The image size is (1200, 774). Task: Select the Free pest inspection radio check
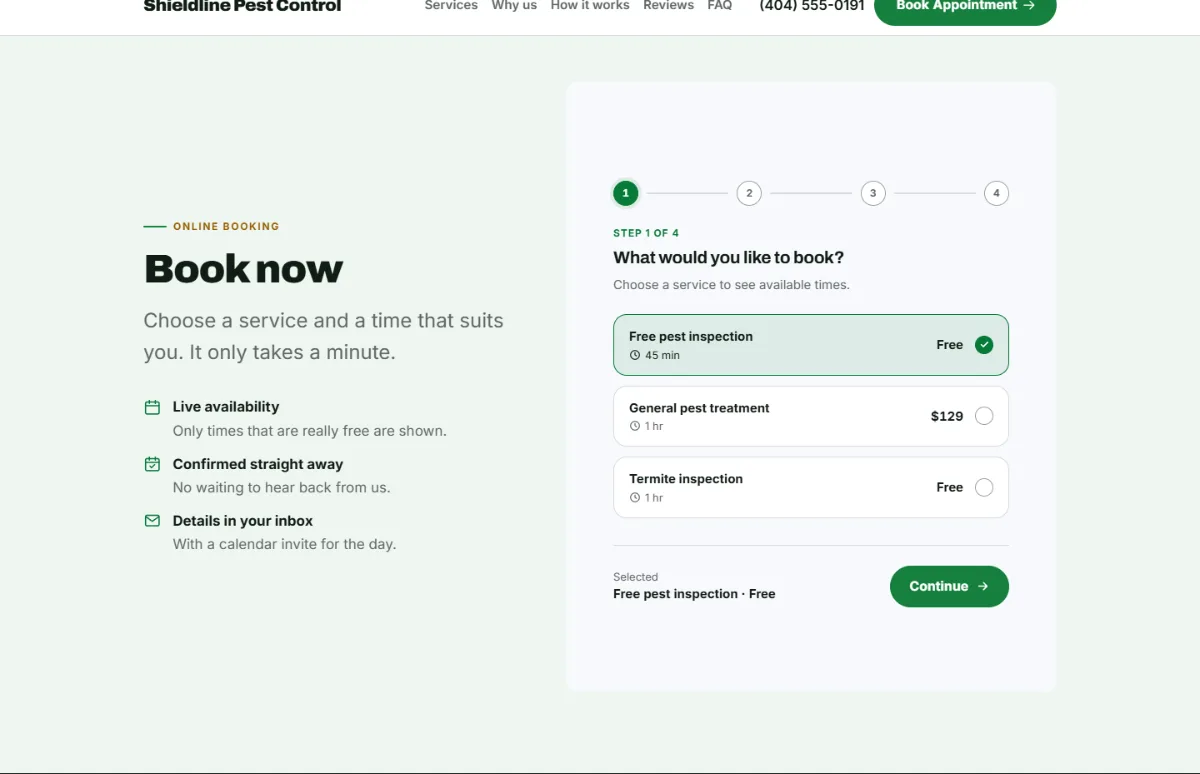(x=984, y=345)
